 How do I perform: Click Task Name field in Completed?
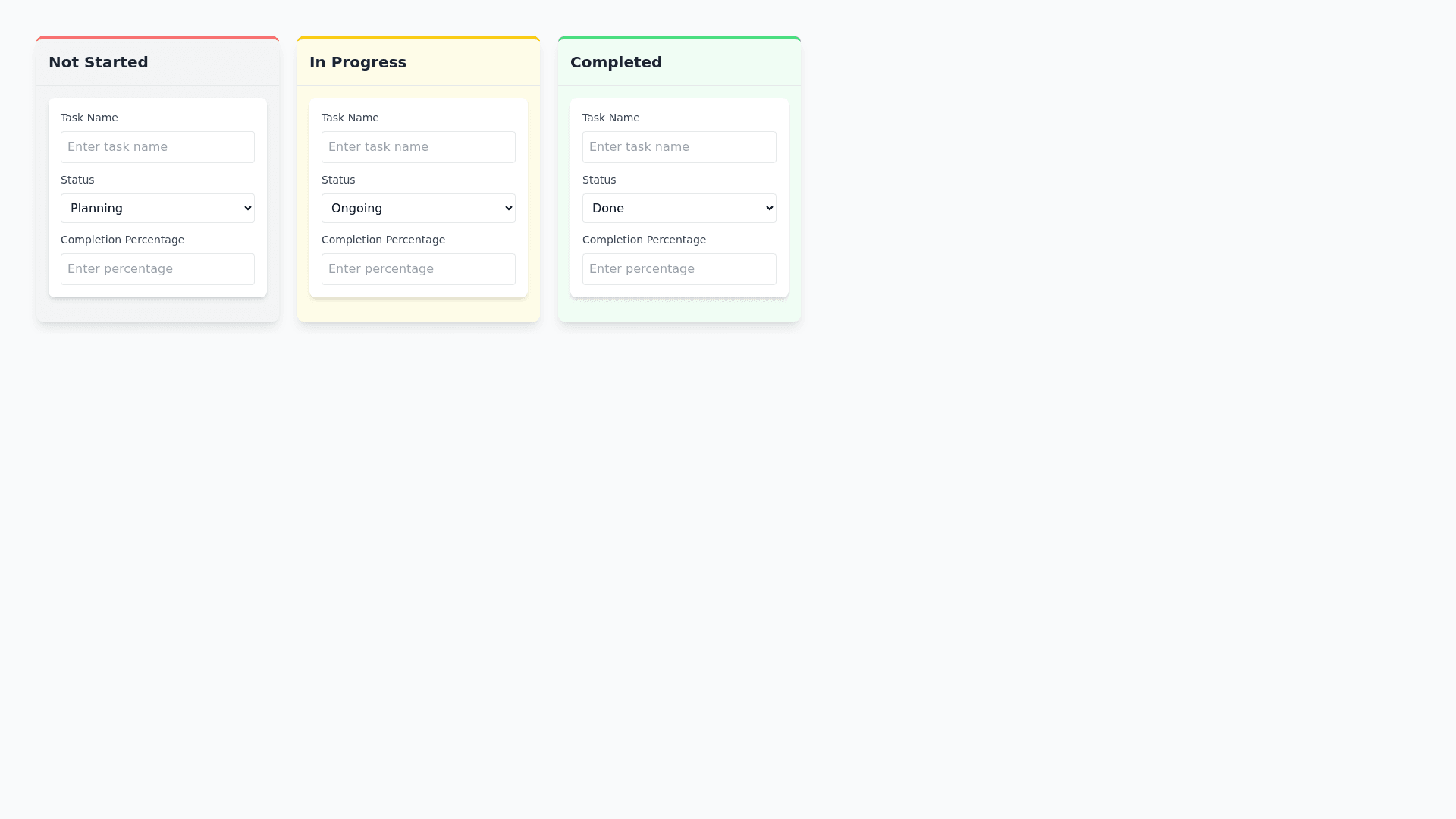coord(679,147)
